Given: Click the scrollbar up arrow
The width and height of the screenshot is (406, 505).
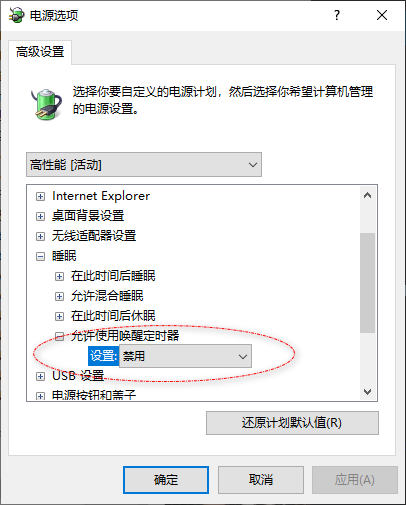Looking at the screenshot, I should tap(368, 196).
